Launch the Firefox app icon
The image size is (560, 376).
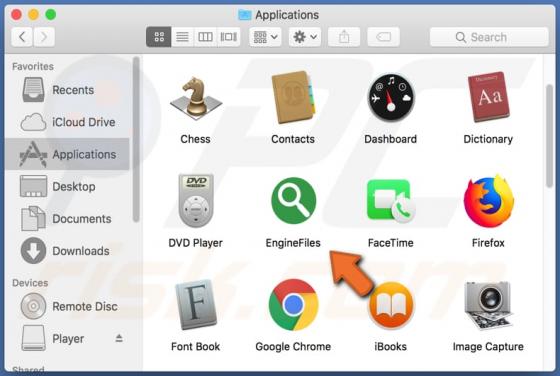click(x=489, y=201)
